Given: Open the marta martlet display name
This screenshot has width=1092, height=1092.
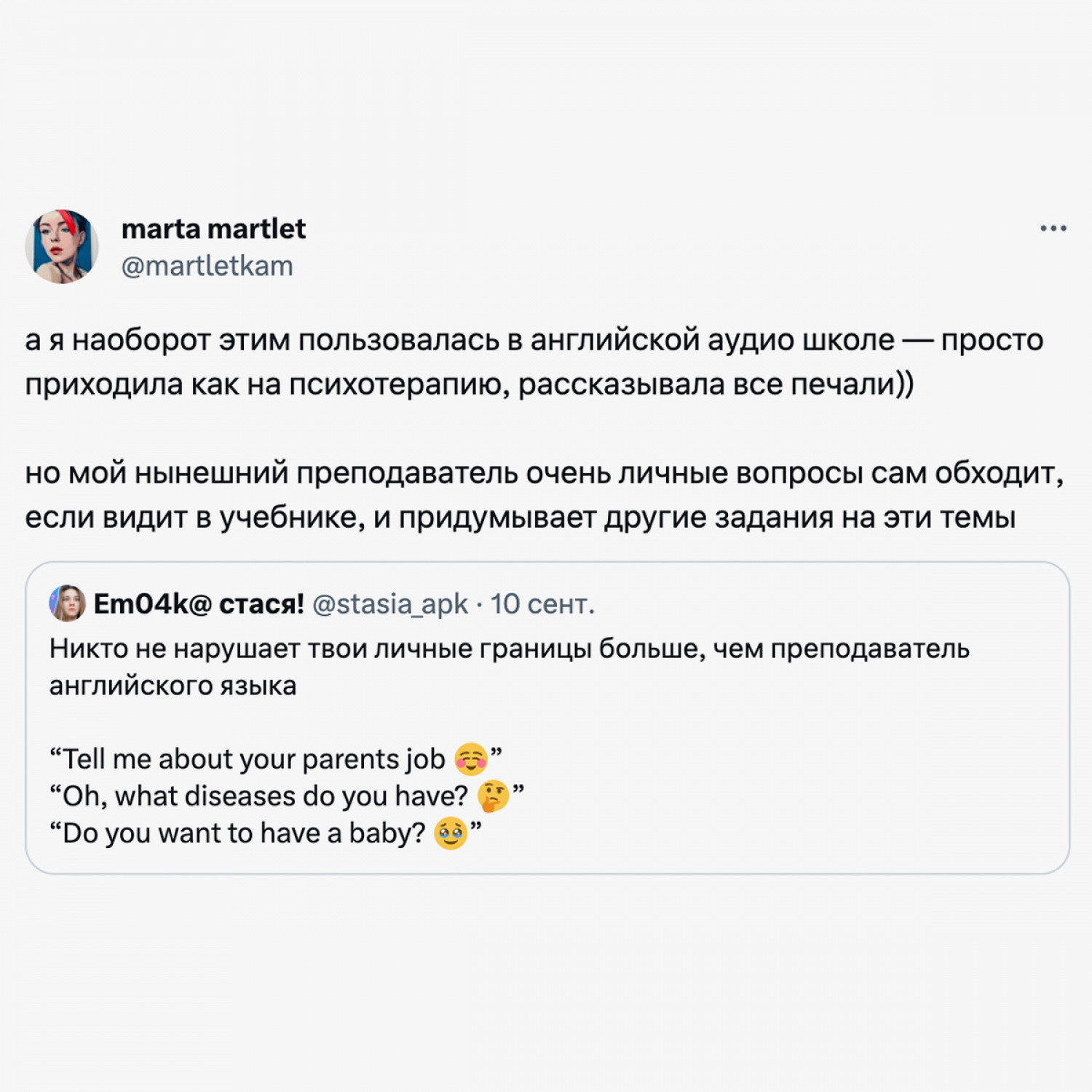Looking at the screenshot, I should click(x=213, y=229).
